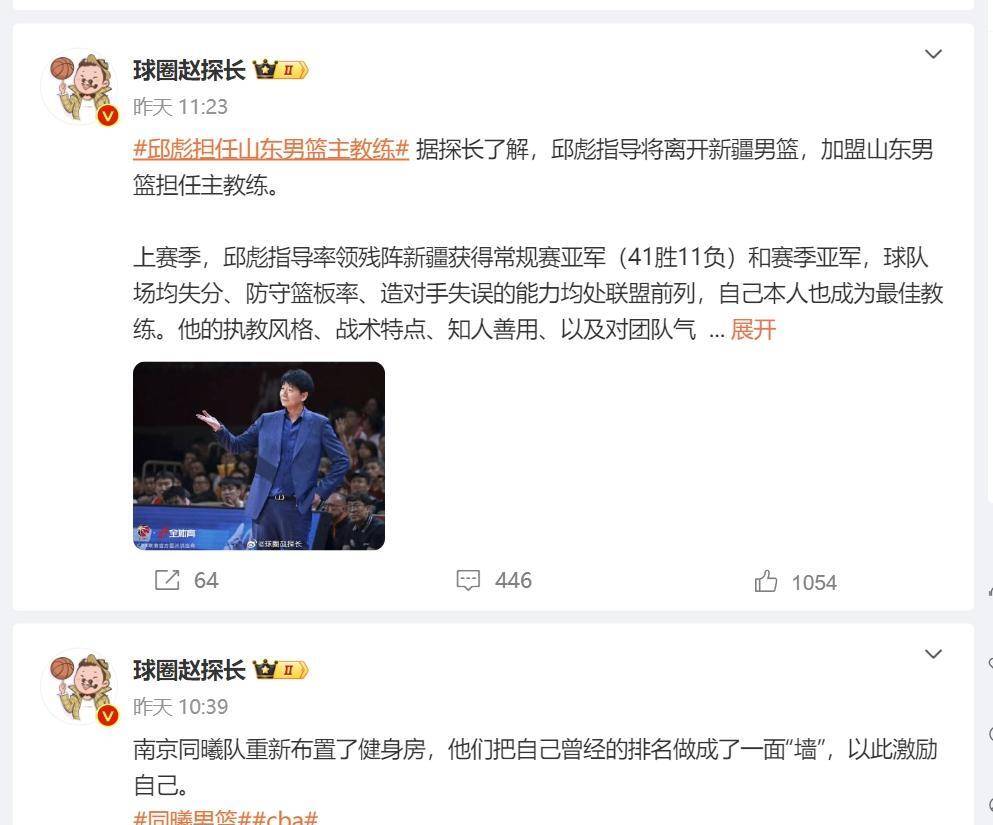Click the 球圈赵探长 username on first post
The height and width of the screenshot is (825, 993).
coord(189,70)
